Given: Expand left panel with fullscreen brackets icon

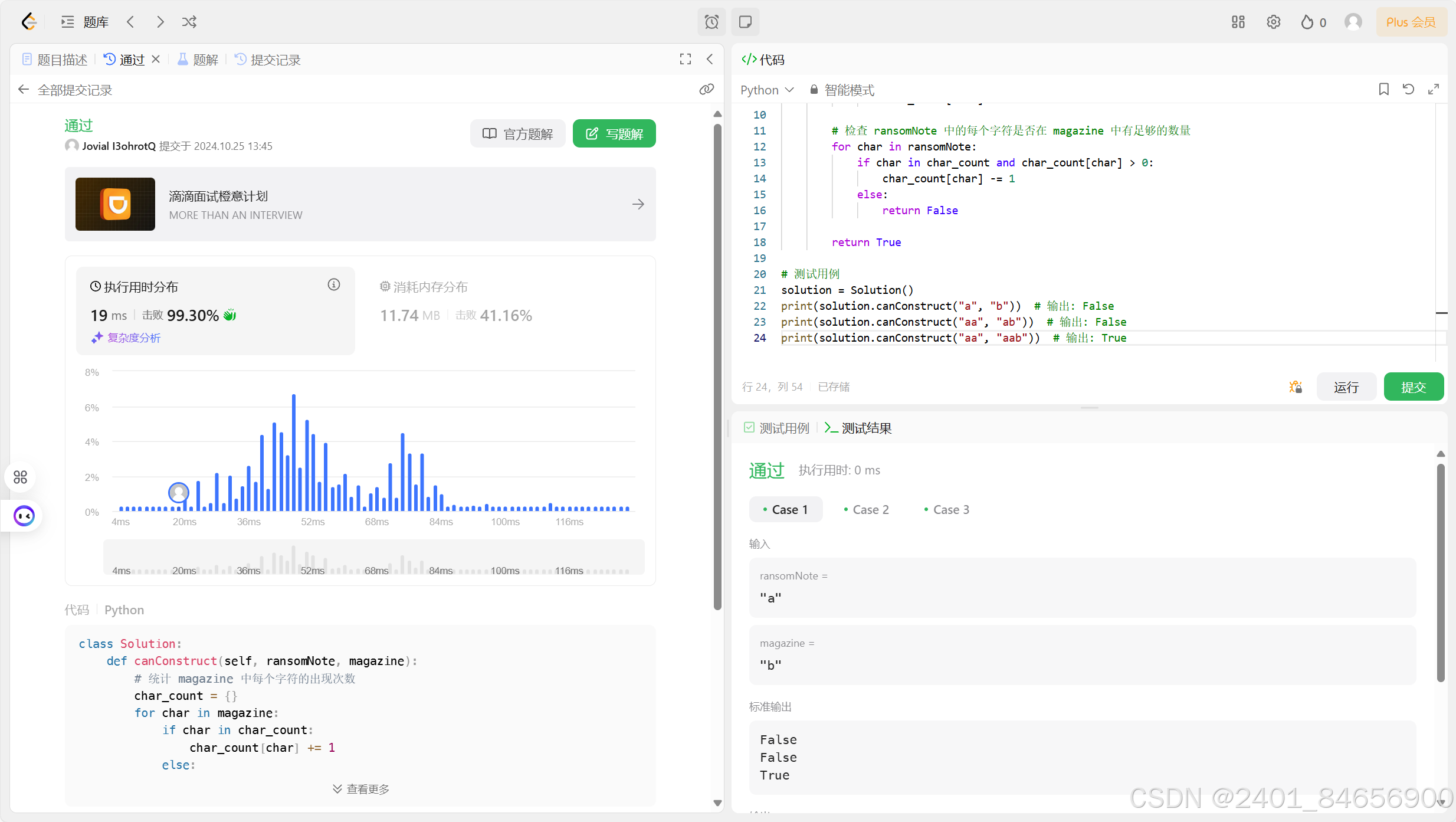Looking at the screenshot, I should pyautogui.click(x=685, y=59).
